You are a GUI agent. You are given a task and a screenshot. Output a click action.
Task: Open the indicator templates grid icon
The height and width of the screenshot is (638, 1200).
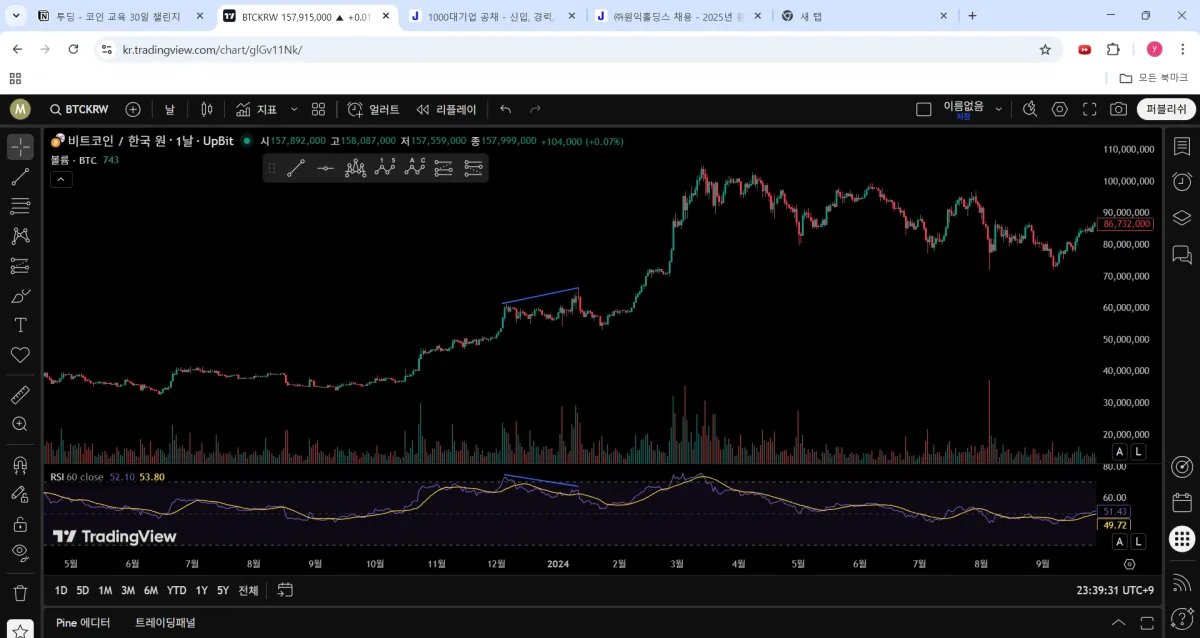pos(318,110)
